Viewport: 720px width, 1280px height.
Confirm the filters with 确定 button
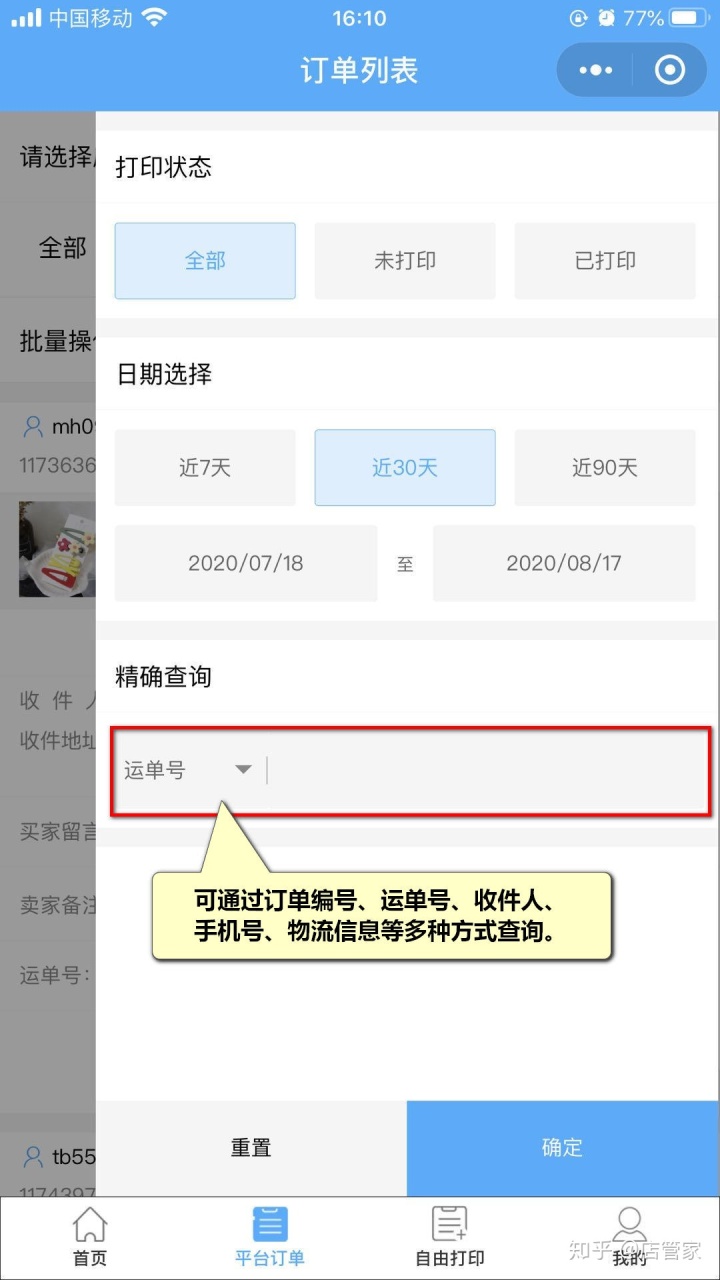[x=562, y=1148]
